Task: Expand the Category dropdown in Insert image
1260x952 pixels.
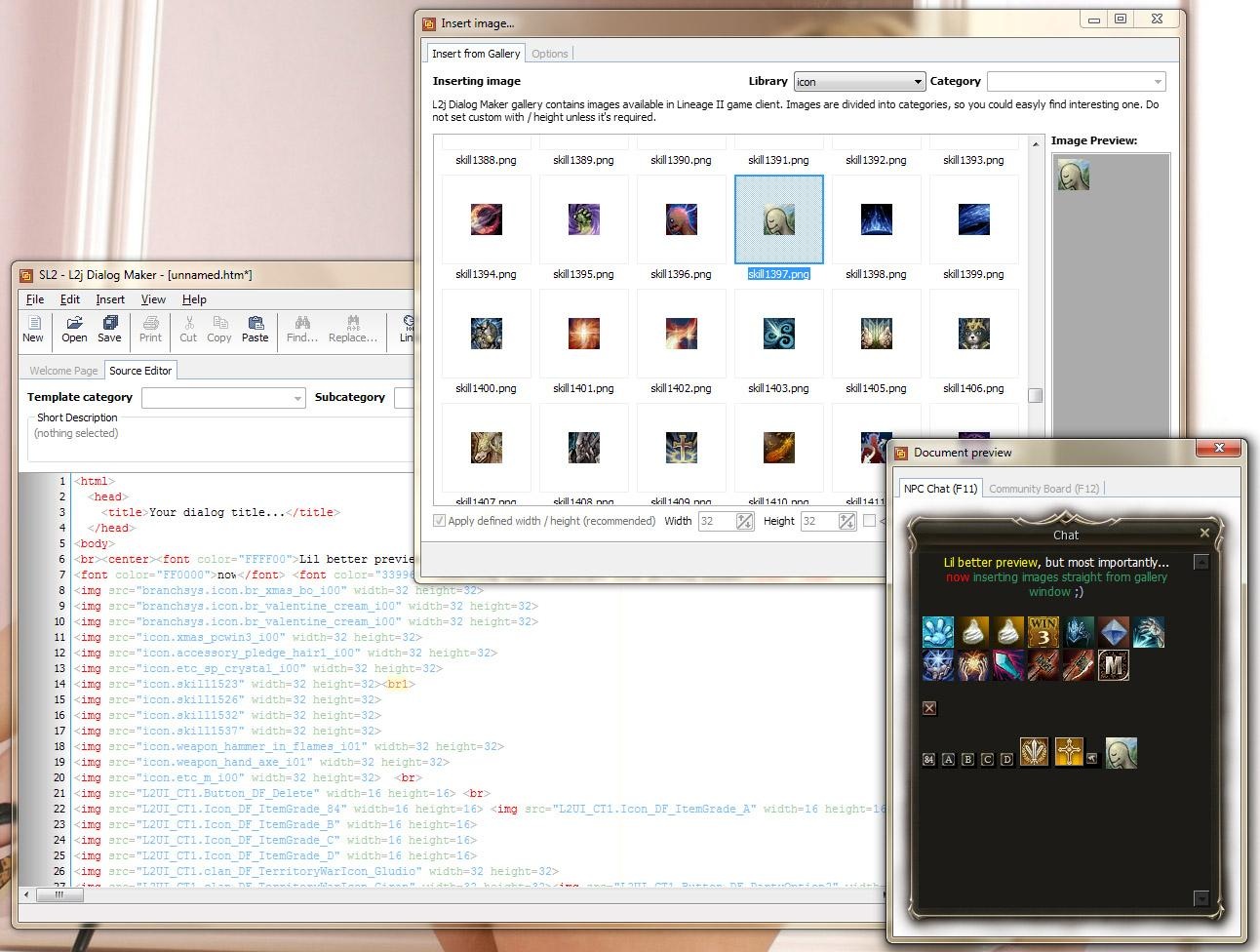Action: [x=1157, y=81]
